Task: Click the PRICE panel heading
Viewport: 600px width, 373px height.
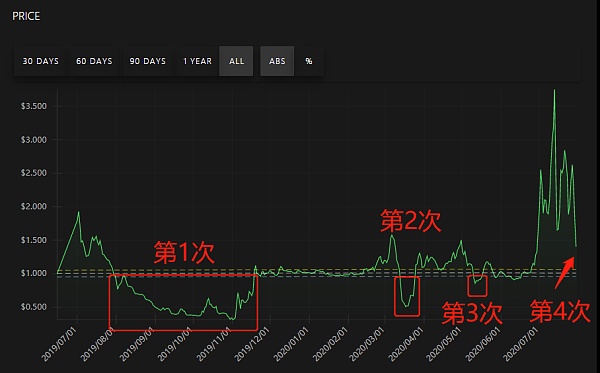Action: click(x=26, y=16)
